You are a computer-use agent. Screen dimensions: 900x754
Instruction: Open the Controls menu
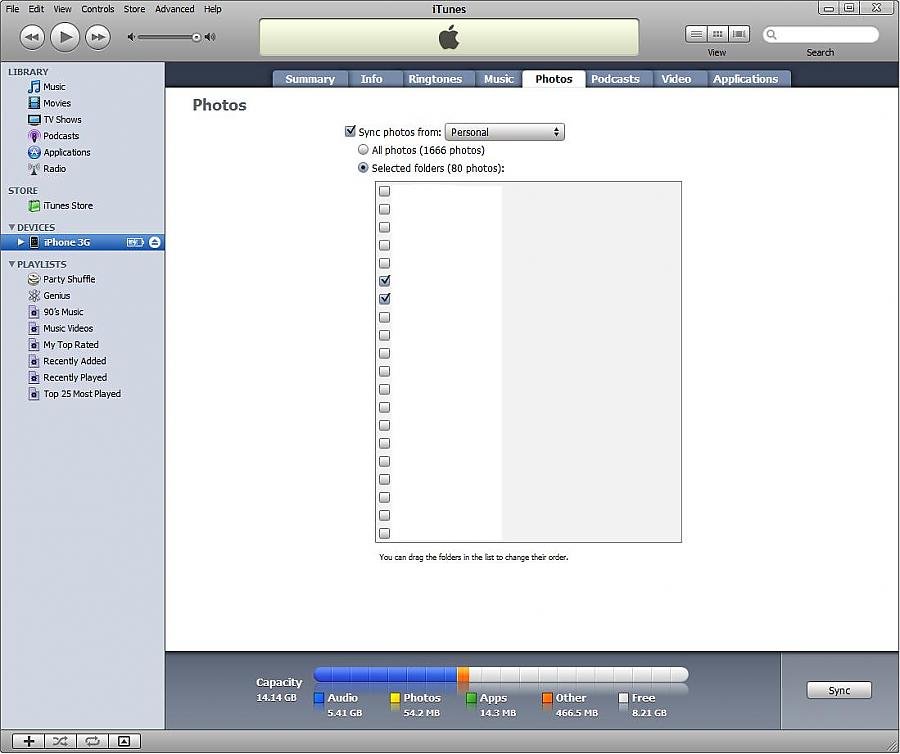coord(98,9)
